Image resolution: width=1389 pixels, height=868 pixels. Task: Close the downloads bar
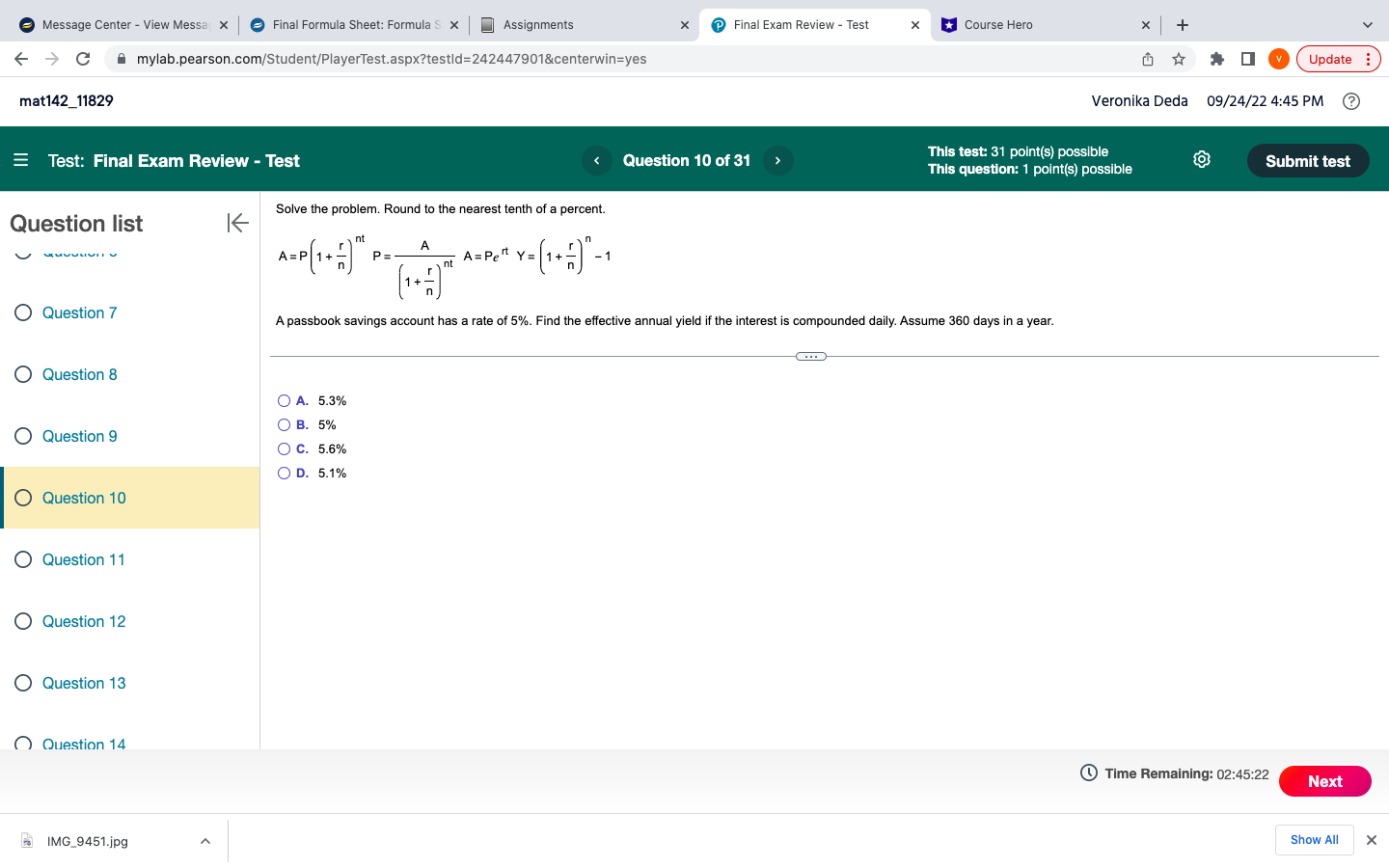coord(1372,840)
